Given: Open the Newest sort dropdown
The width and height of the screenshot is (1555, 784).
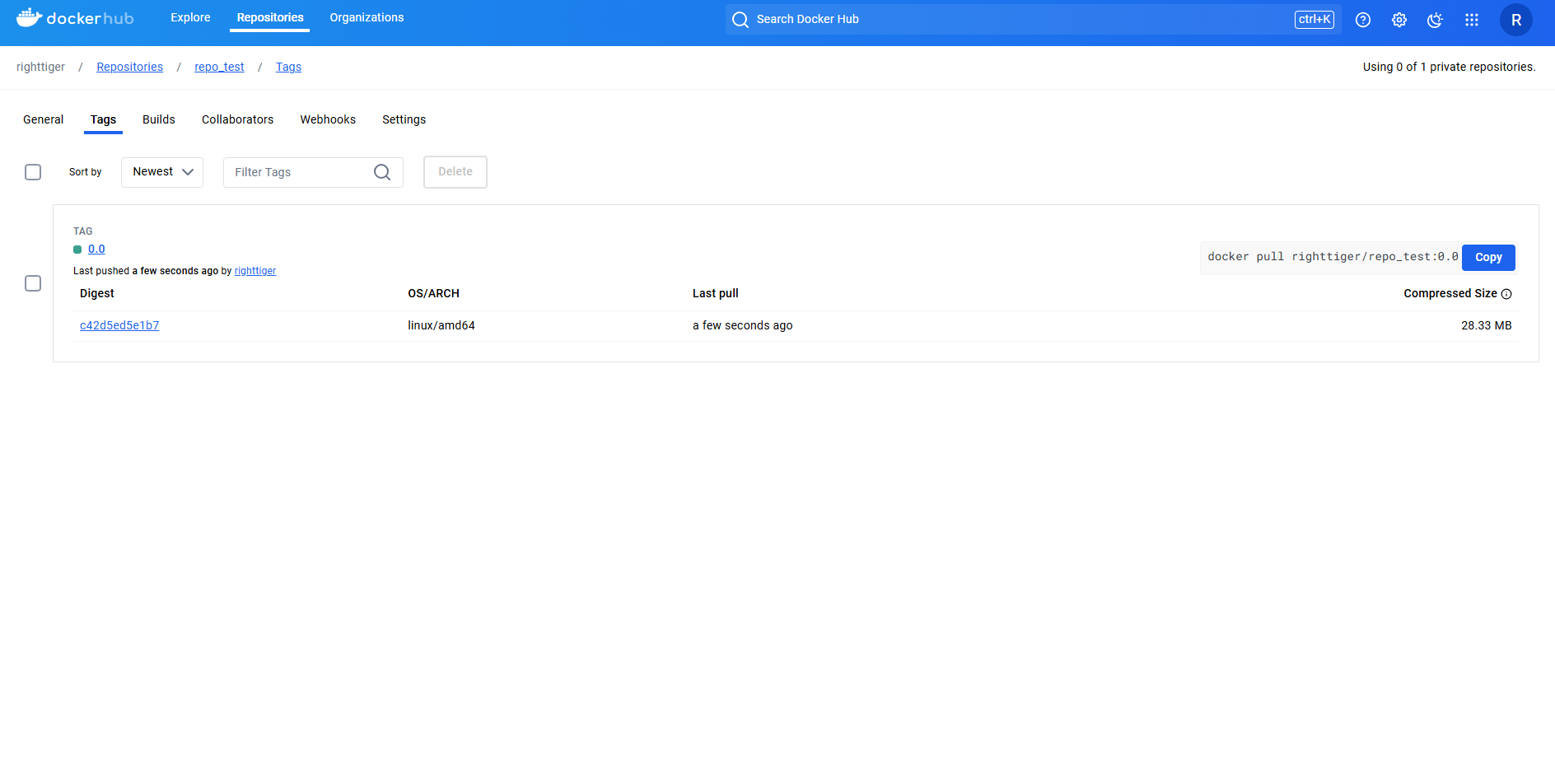Looking at the screenshot, I should pos(162,172).
